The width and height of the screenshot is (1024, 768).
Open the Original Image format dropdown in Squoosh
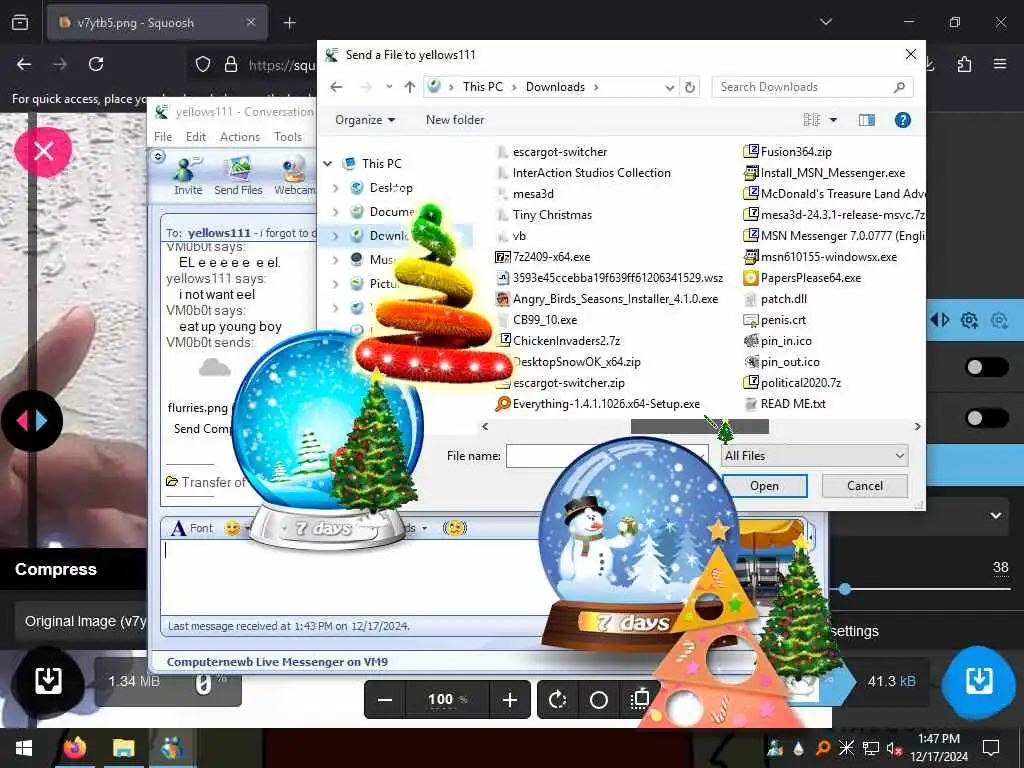81,622
